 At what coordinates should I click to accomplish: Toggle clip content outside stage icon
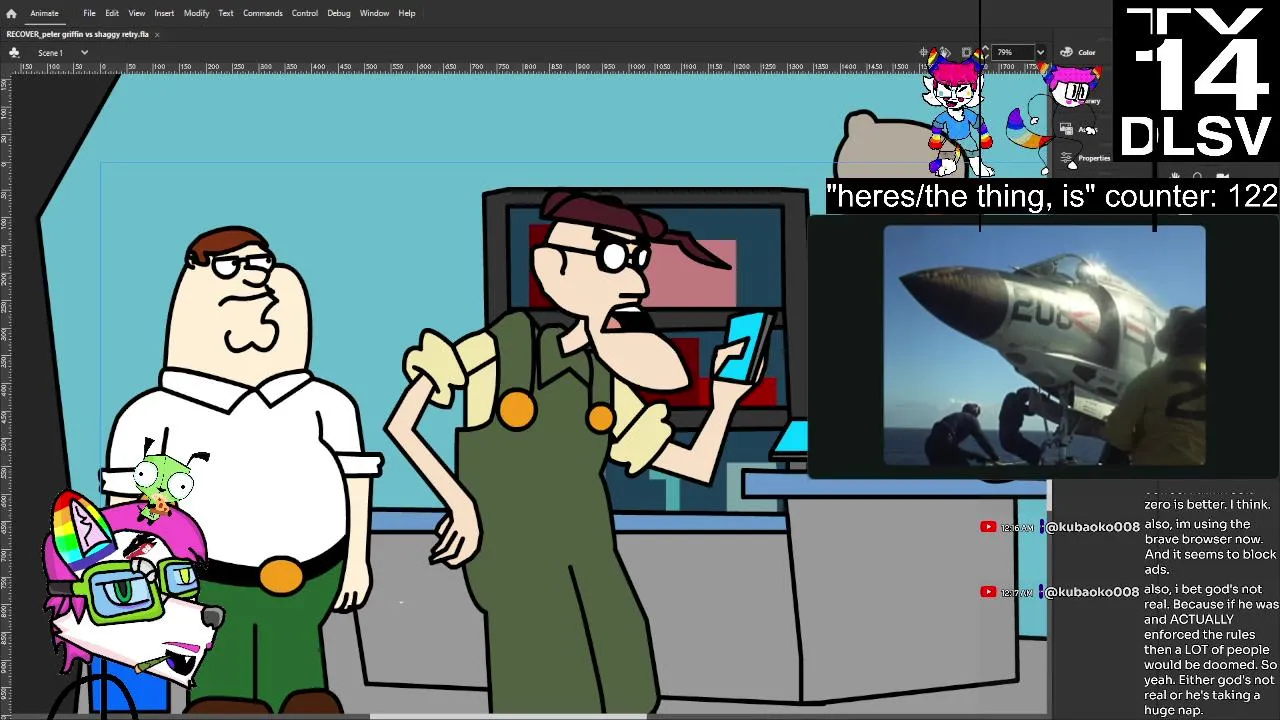966,52
